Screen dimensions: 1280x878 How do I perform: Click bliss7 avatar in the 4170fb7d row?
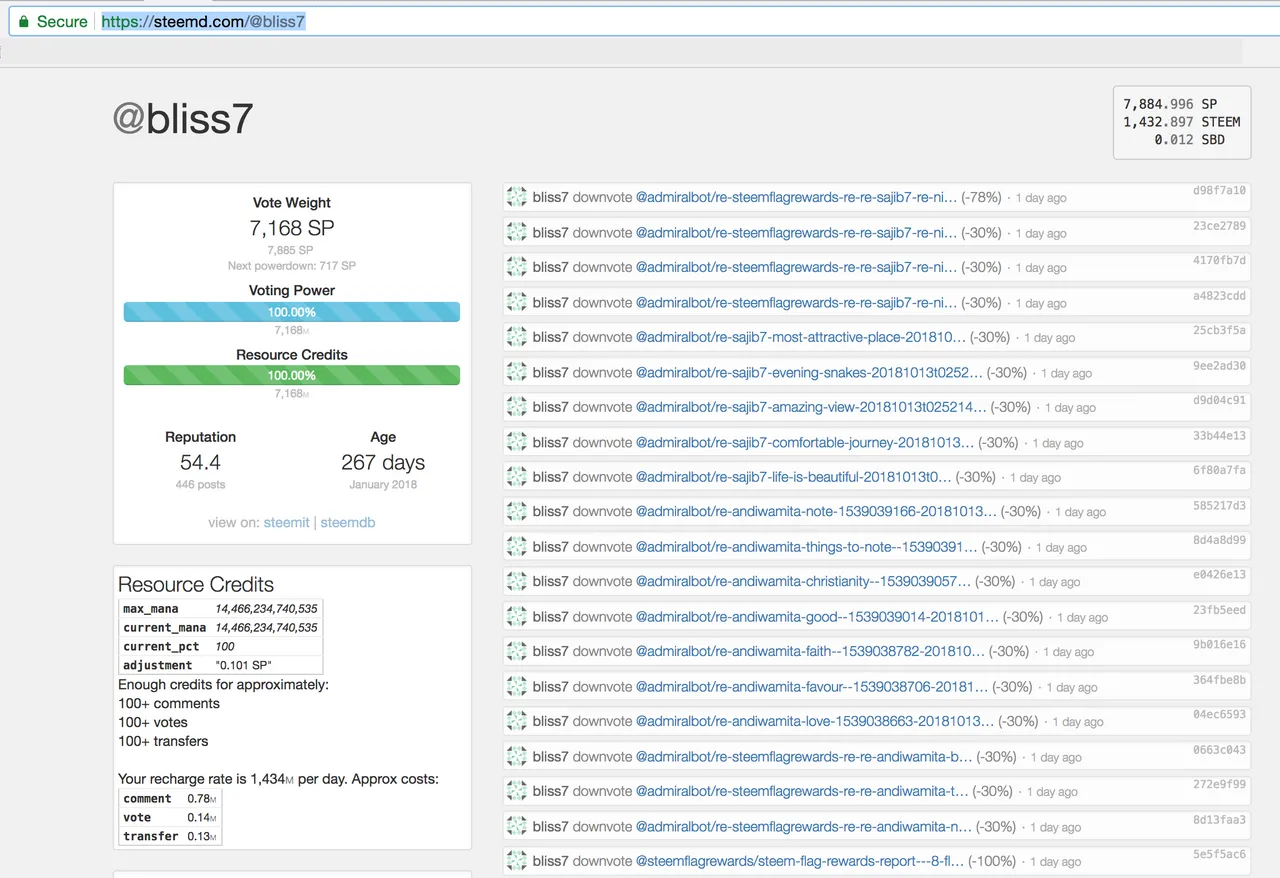(x=516, y=267)
